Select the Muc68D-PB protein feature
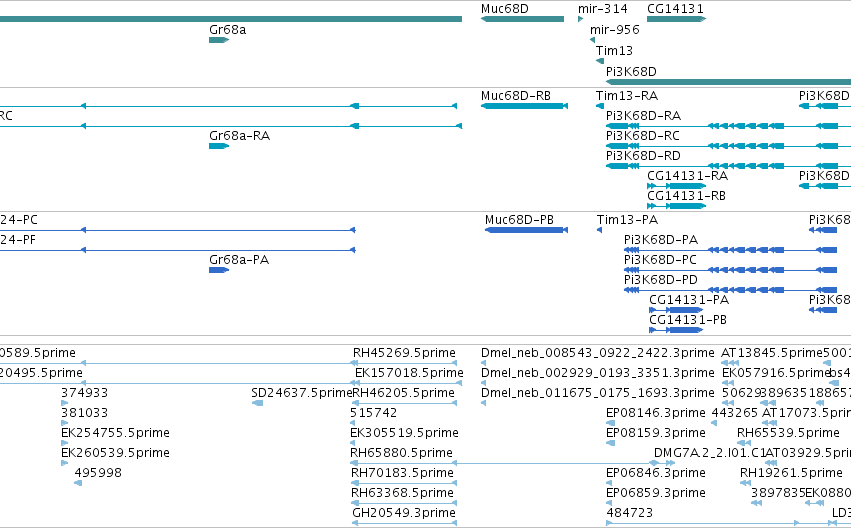The height and width of the screenshot is (528, 851). tap(526, 230)
